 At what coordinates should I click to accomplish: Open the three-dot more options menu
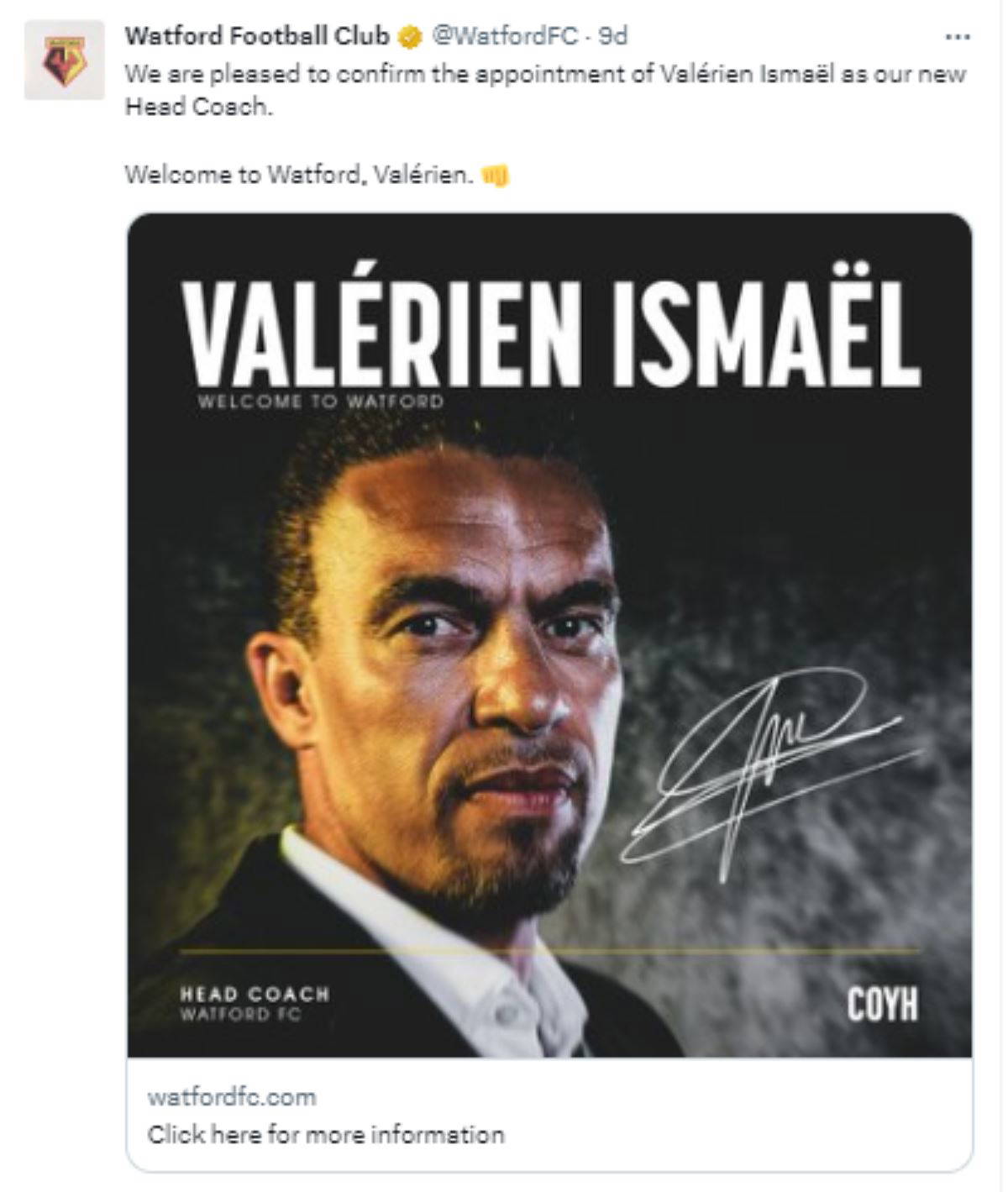(958, 37)
